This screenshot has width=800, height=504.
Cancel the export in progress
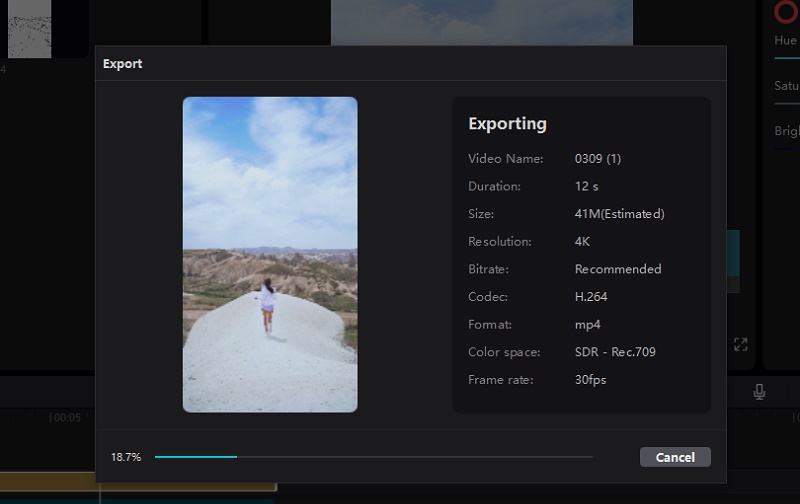point(675,457)
